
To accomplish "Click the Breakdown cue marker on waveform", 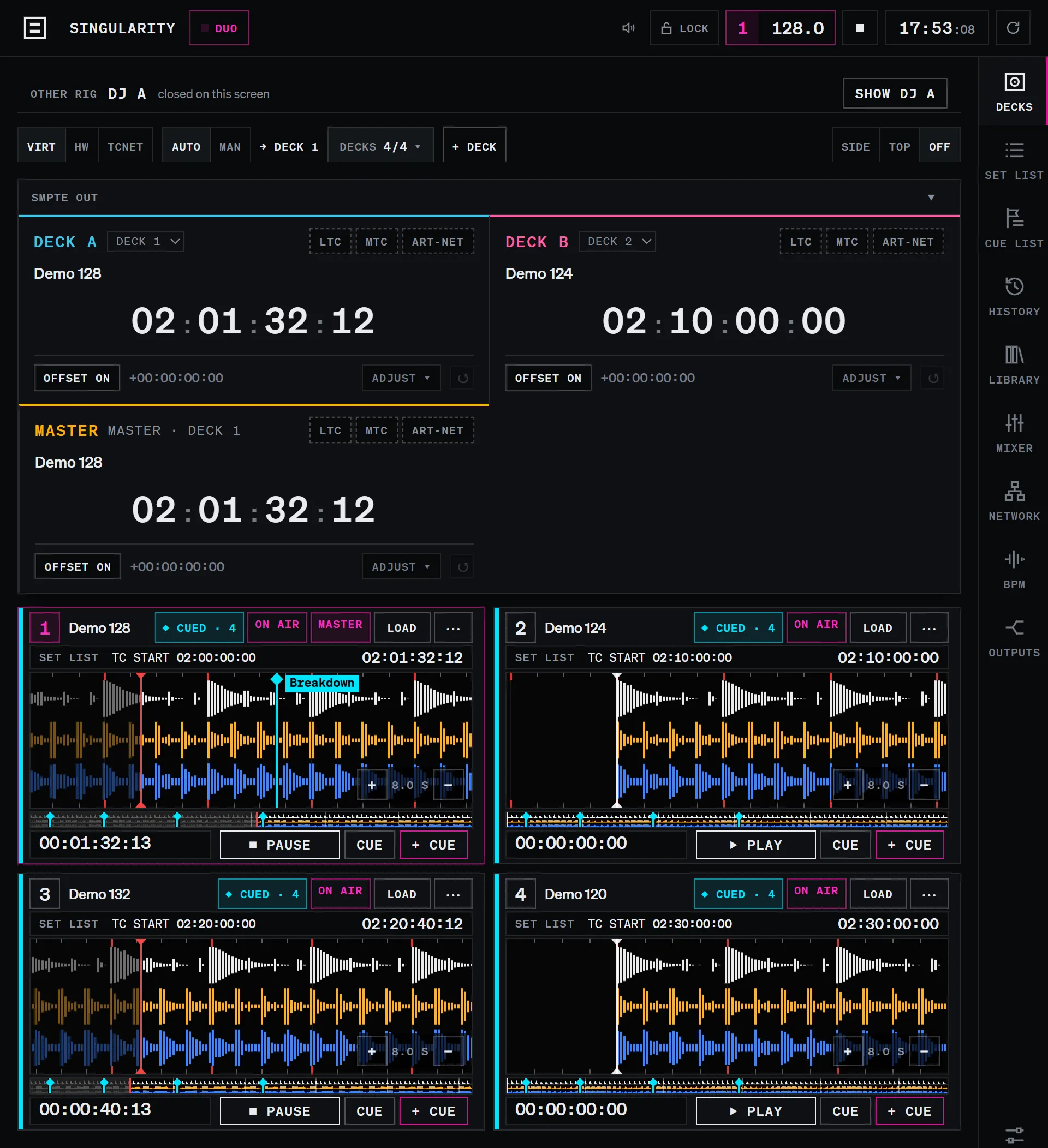I will pos(322,683).
